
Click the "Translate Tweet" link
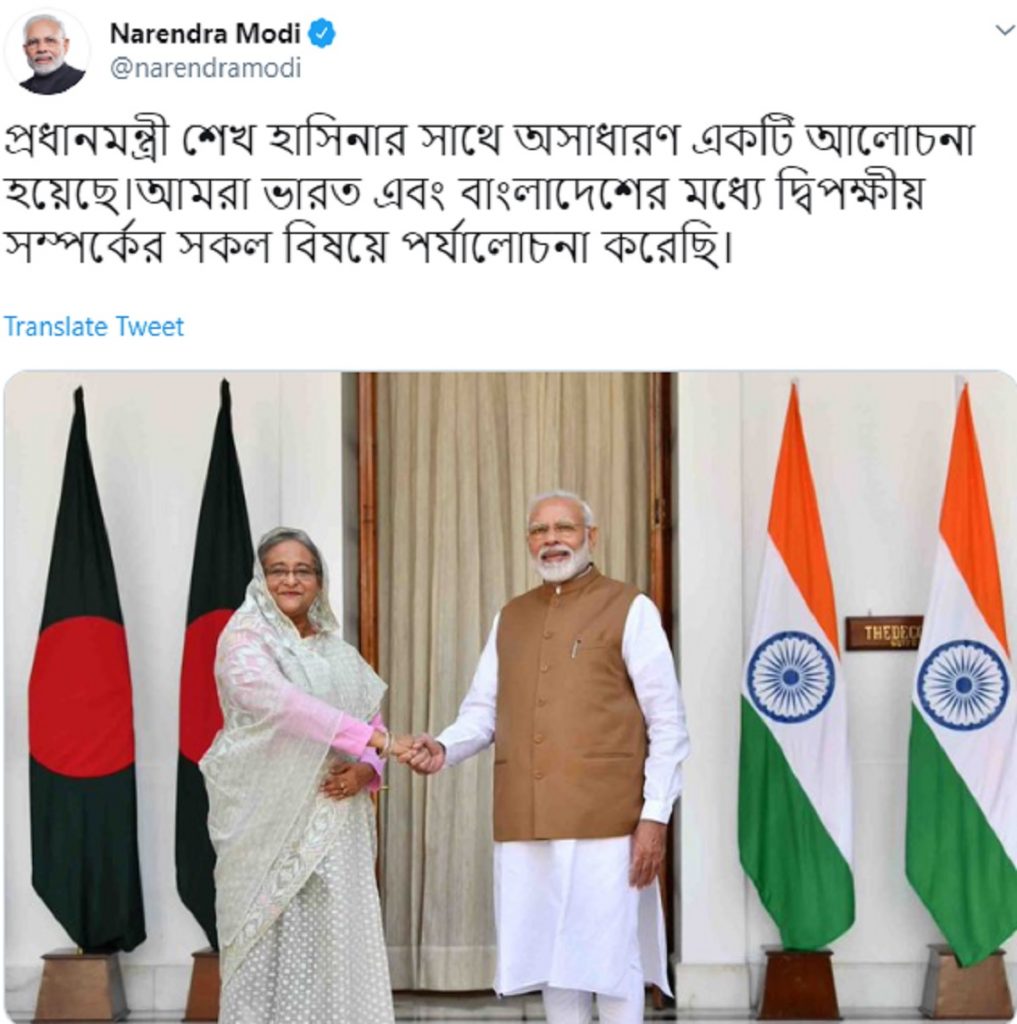tap(94, 326)
